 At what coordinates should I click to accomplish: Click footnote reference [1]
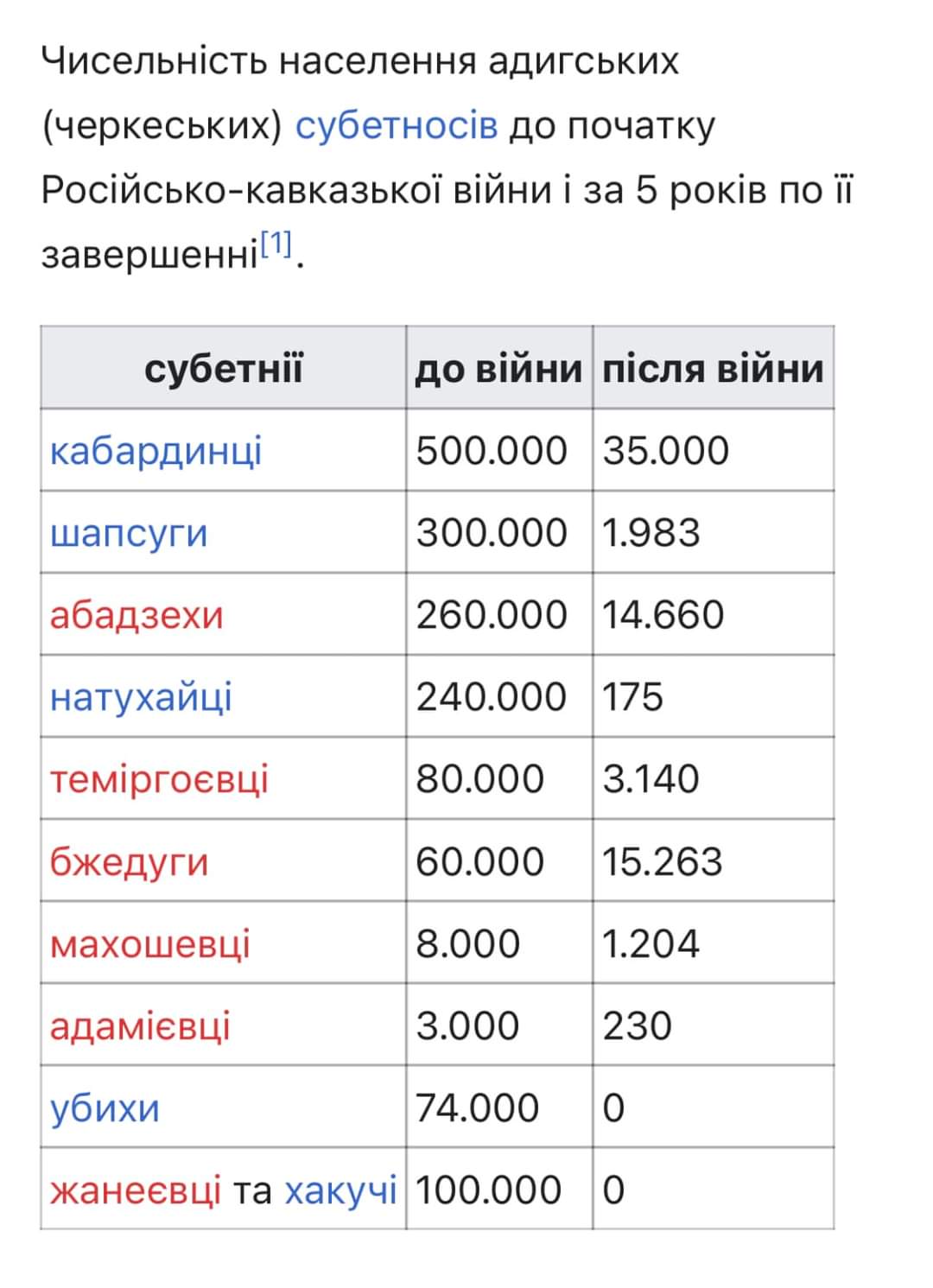pyautogui.click(x=276, y=244)
